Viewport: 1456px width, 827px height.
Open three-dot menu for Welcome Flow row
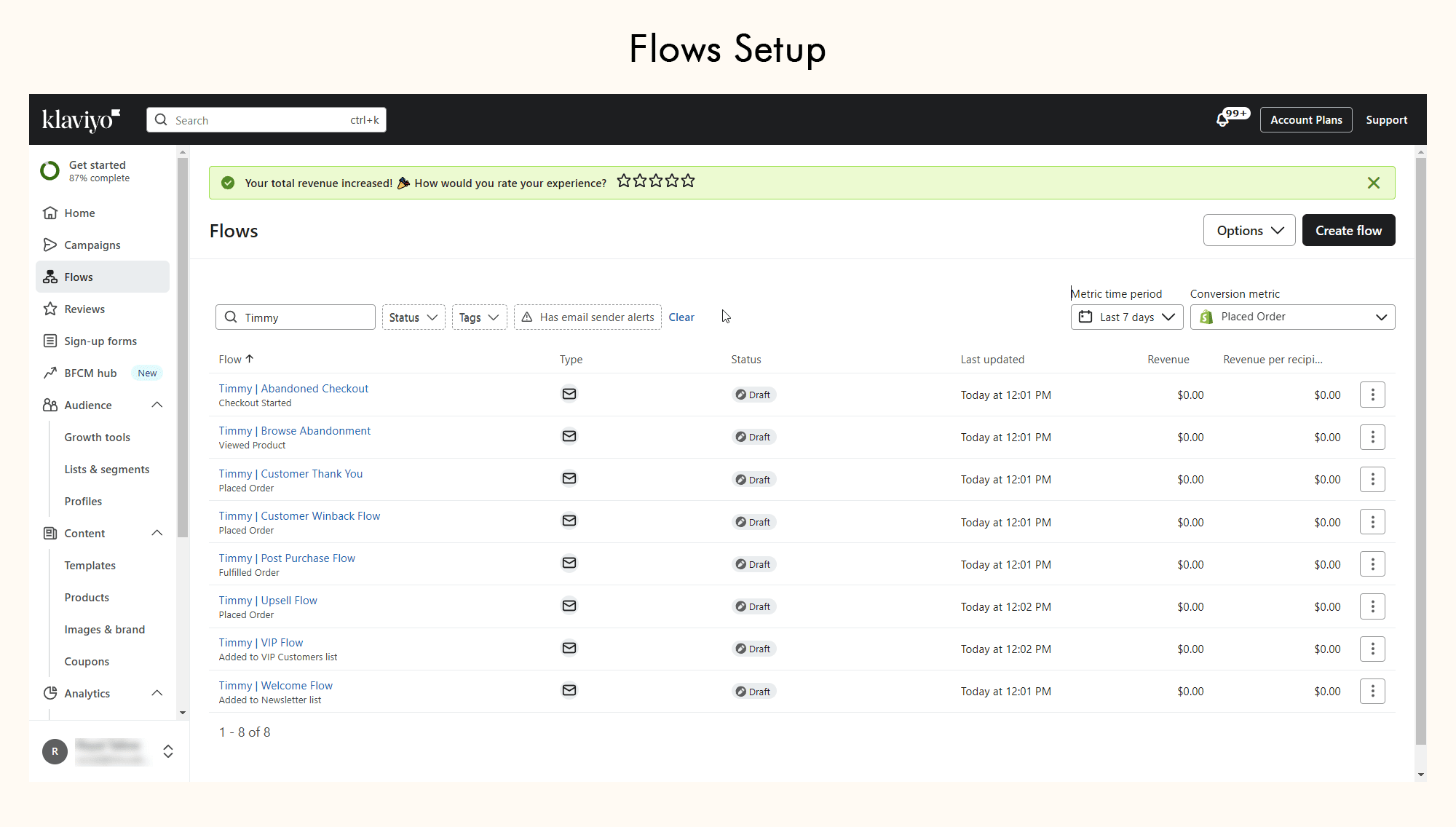pyautogui.click(x=1372, y=691)
